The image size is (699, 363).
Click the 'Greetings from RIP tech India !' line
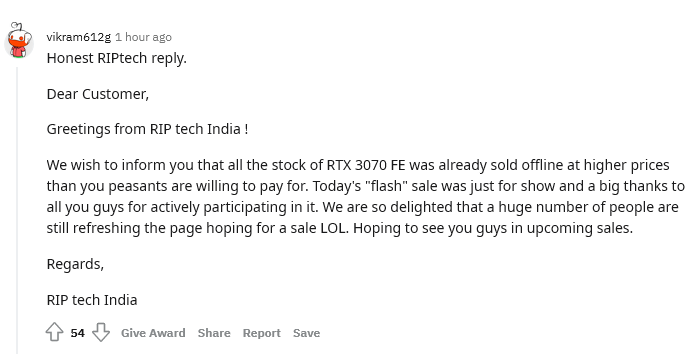click(147, 129)
